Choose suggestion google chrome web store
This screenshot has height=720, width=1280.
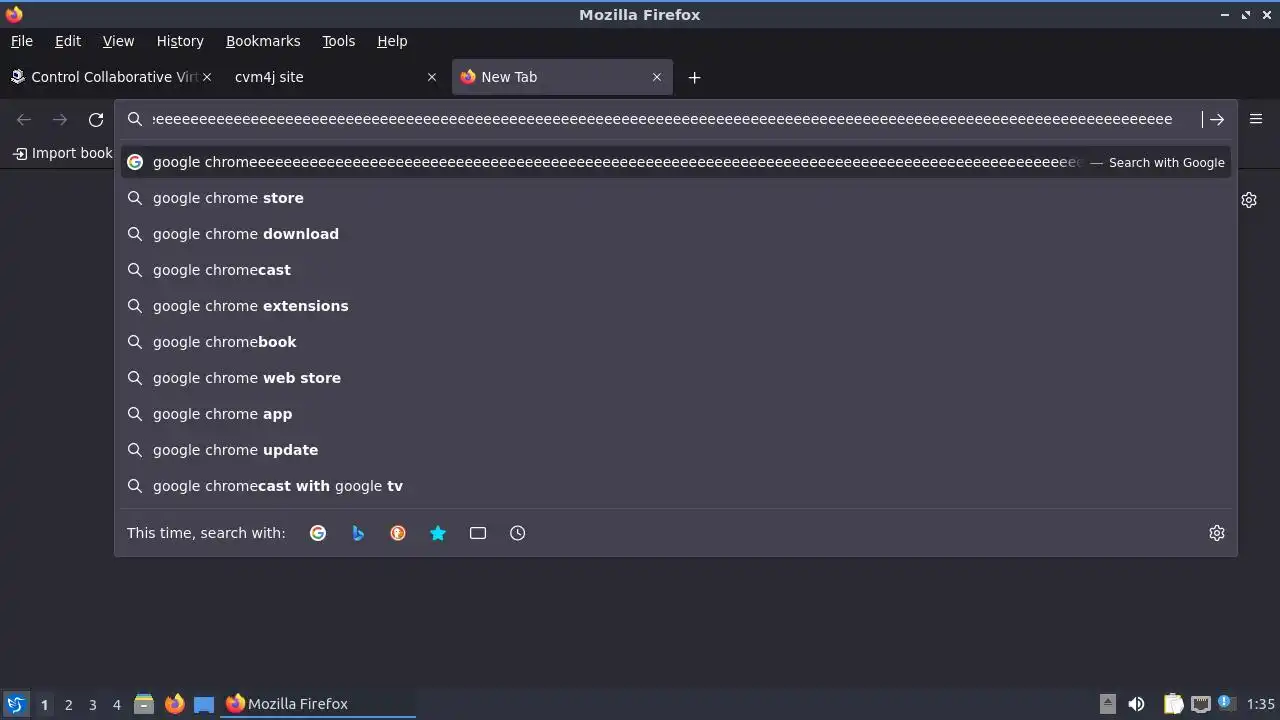click(x=676, y=378)
